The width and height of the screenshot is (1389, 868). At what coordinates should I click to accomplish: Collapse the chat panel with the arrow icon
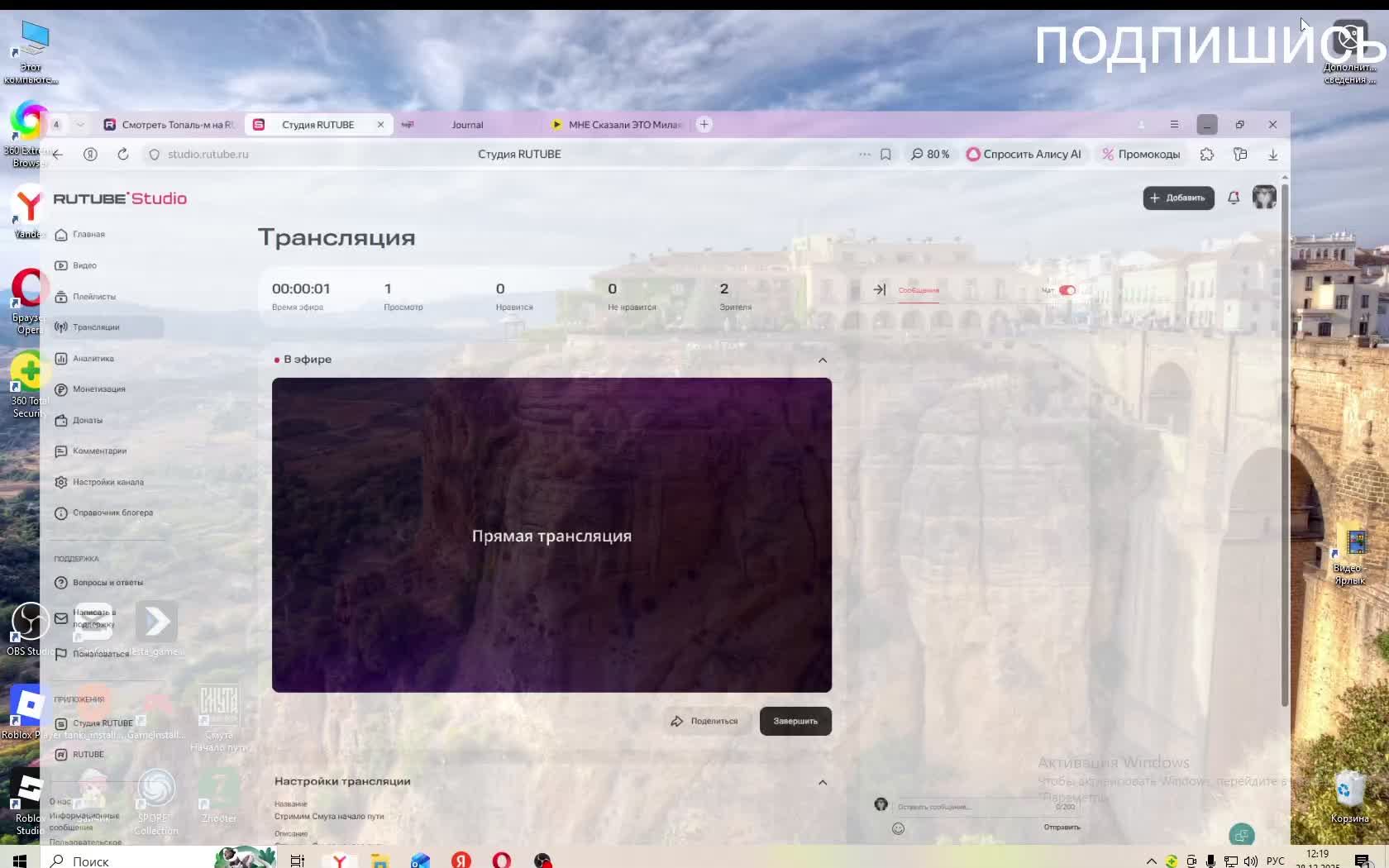pos(880,290)
